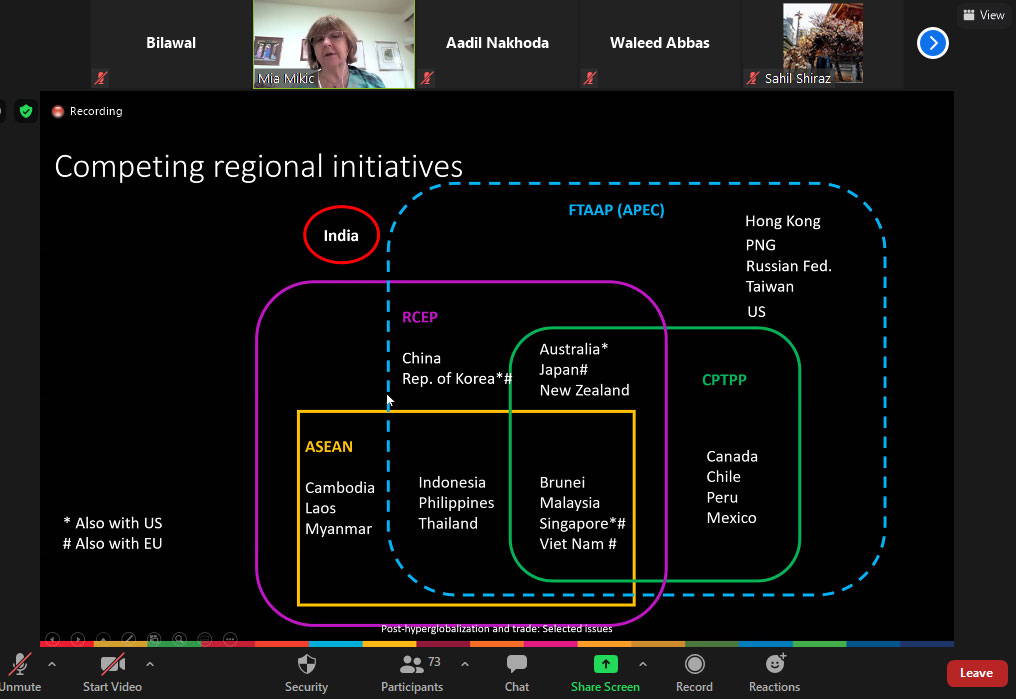Click the red Recording indicator
Viewport: 1016px width, 699px height.
[x=87, y=111]
